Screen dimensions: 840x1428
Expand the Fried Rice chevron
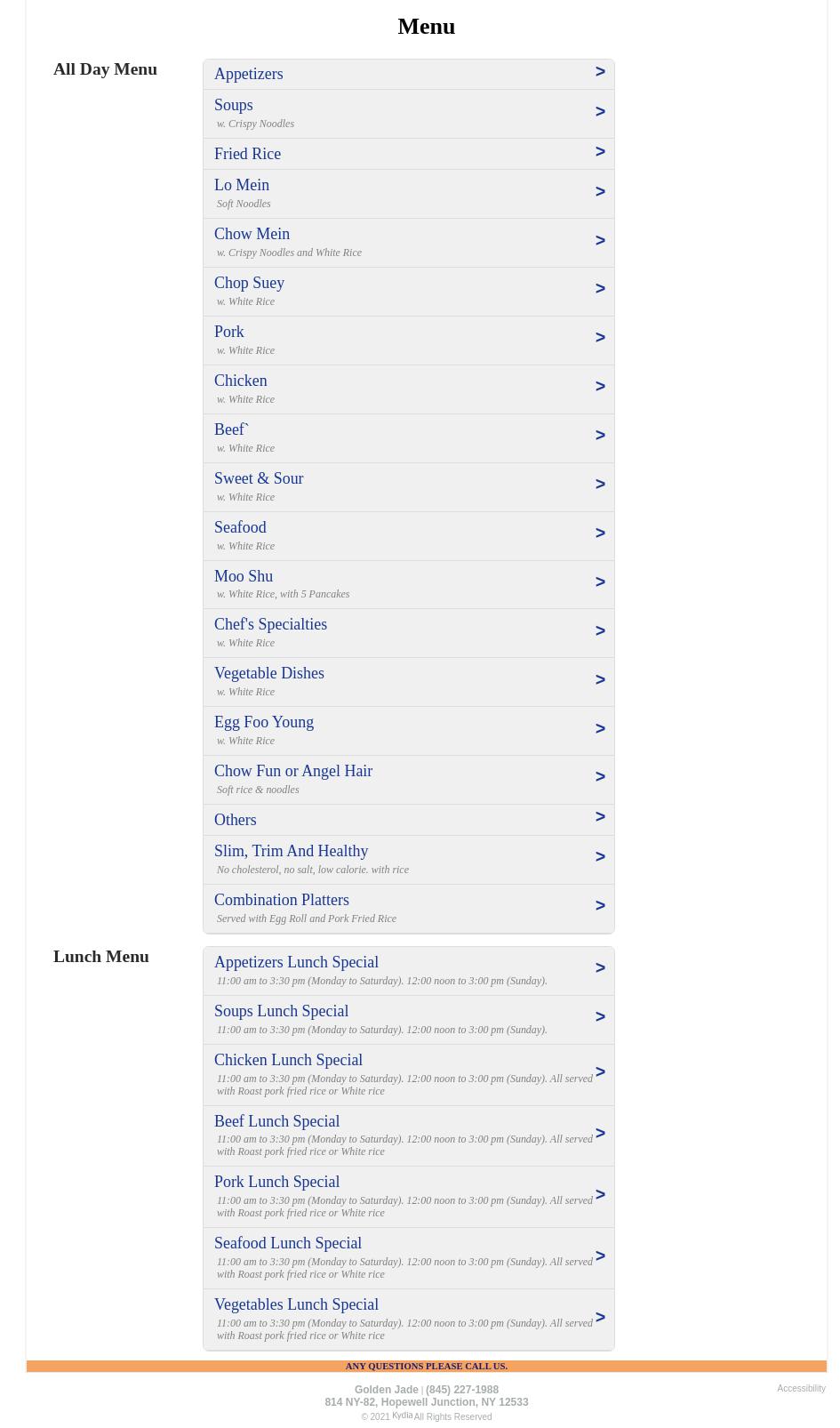600,152
